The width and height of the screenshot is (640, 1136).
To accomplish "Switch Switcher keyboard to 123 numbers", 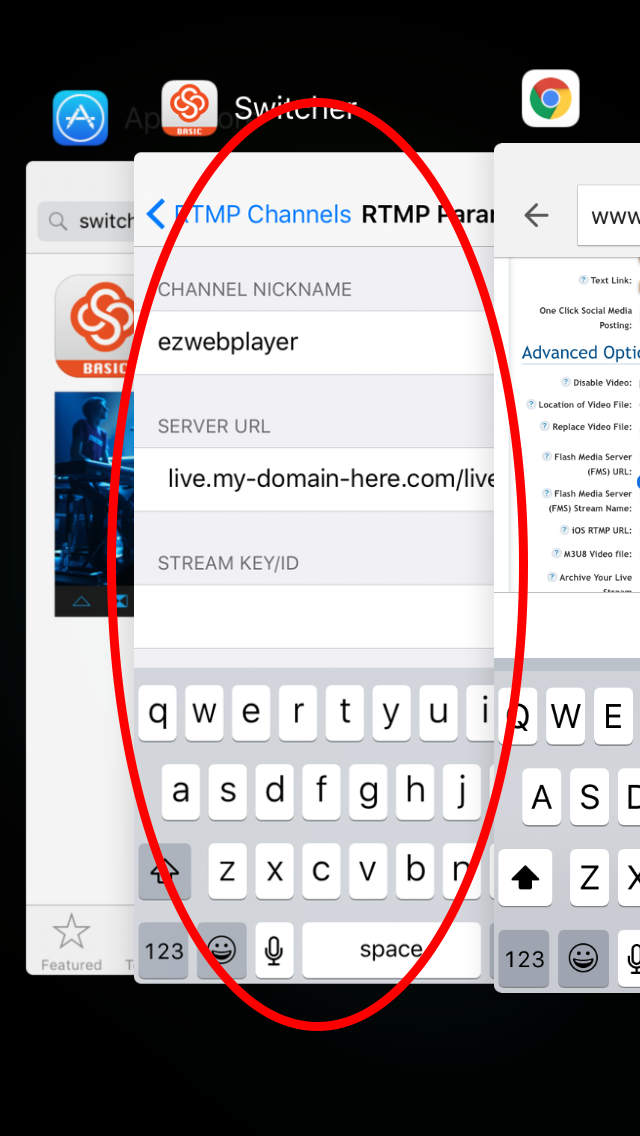I will tap(165, 950).
